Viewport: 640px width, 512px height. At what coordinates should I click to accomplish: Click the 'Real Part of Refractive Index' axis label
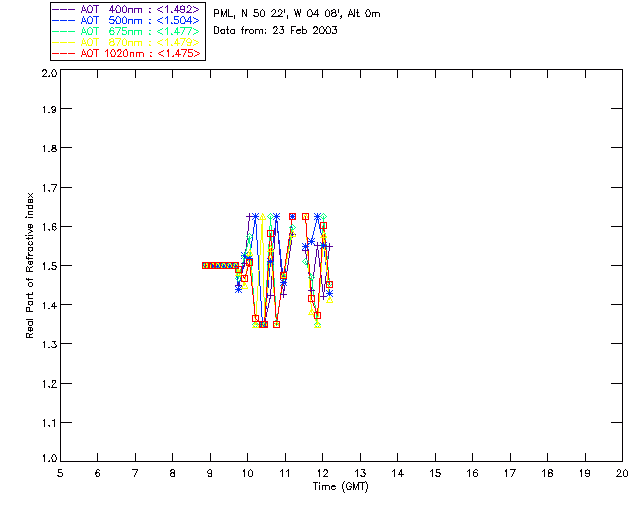coord(30,266)
